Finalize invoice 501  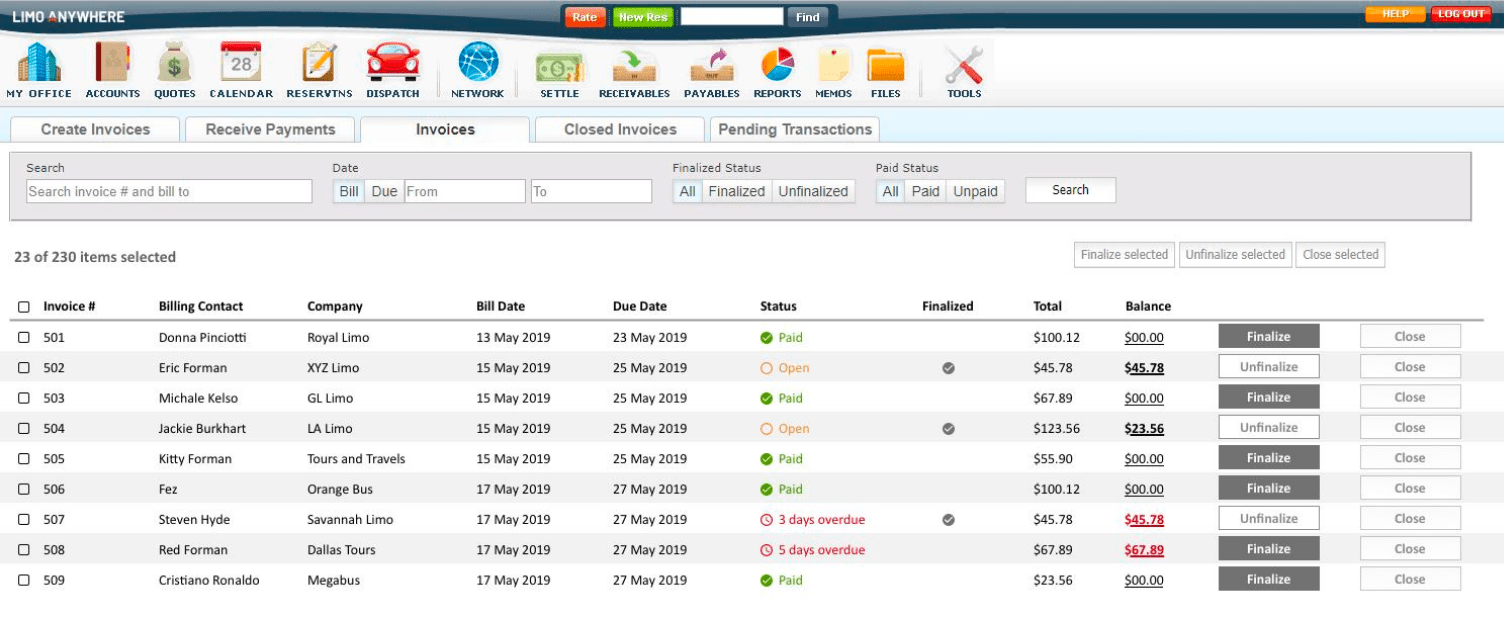click(x=1269, y=337)
